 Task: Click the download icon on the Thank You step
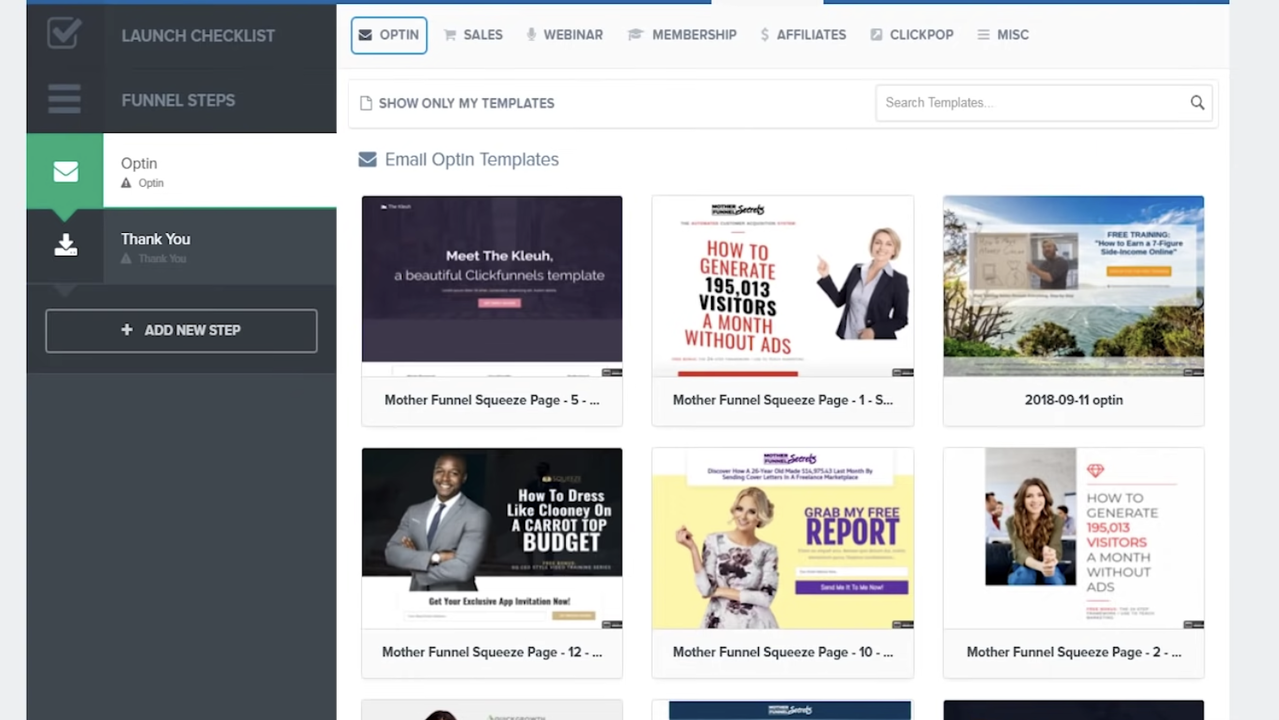click(65, 245)
